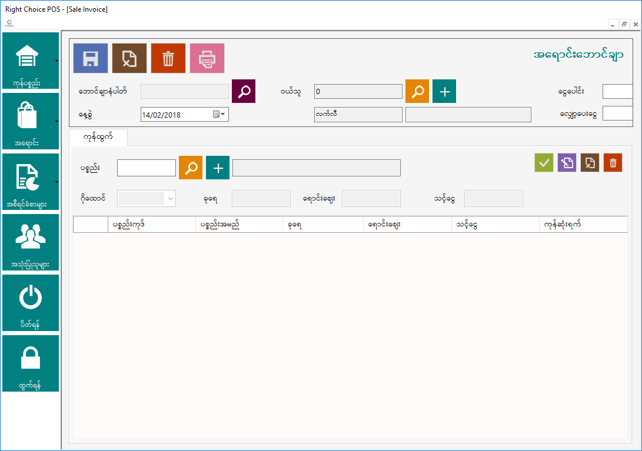Open the date picker calendar dropdown
Screen dimensions: 642x451
pyautogui.click(x=219, y=115)
